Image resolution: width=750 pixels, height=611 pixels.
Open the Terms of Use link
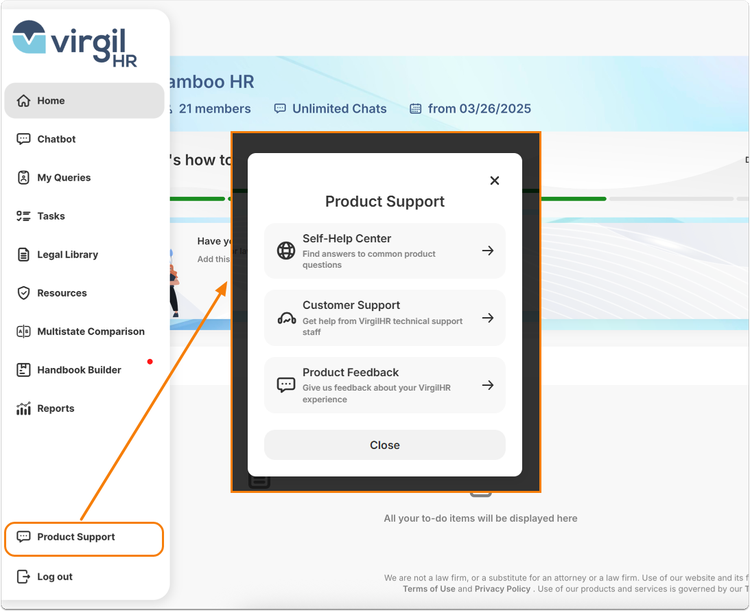(429, 589)
